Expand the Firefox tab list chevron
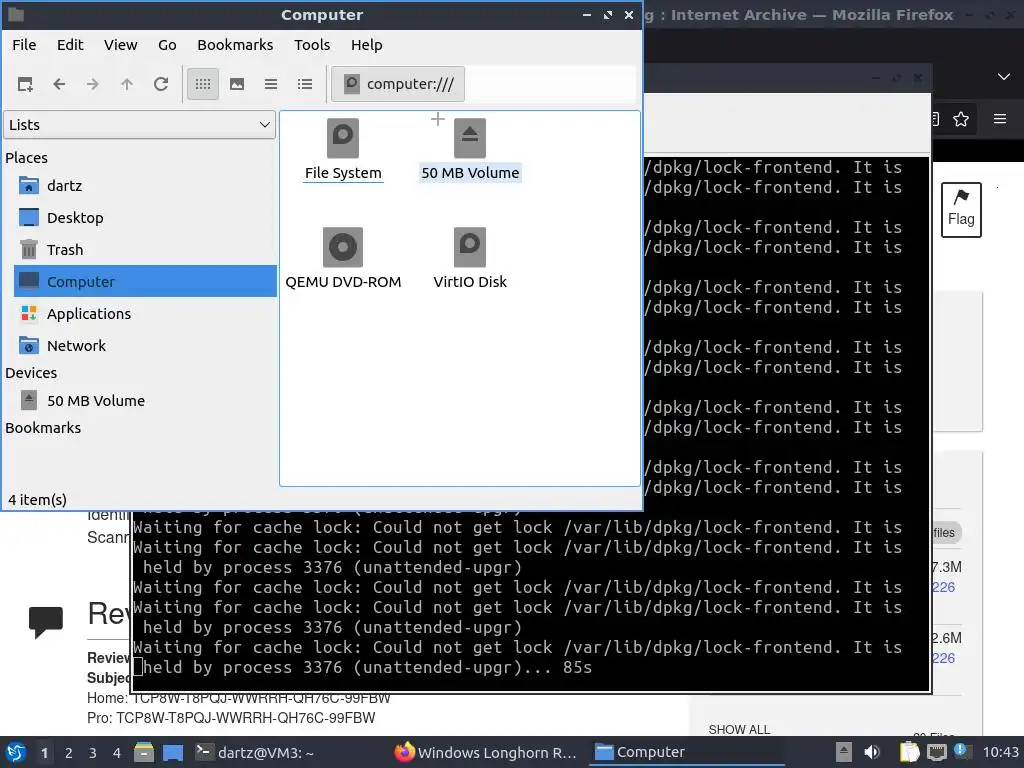The image size is (1024, 768). click(x=1004, y=77)
